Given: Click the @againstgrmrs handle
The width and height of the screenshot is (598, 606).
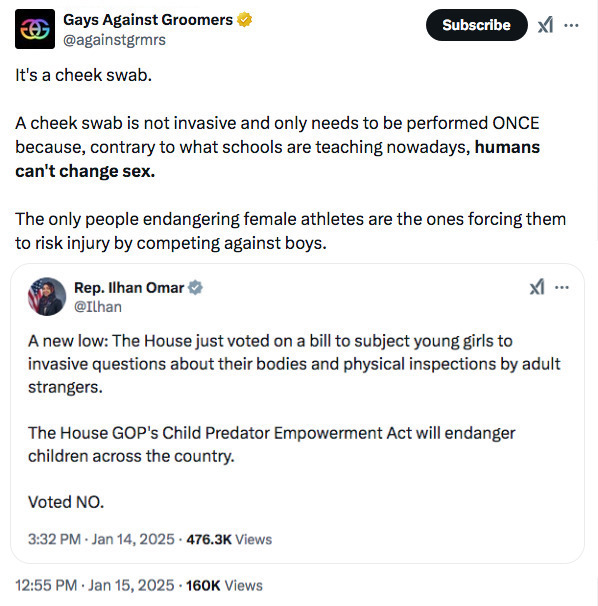Looking at the screenshot, I should (x=114, y=40).
